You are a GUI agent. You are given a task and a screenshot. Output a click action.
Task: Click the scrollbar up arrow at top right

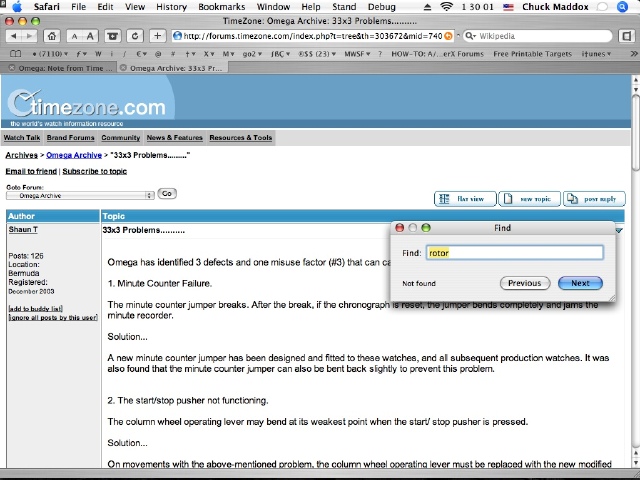tap(636, 80)
